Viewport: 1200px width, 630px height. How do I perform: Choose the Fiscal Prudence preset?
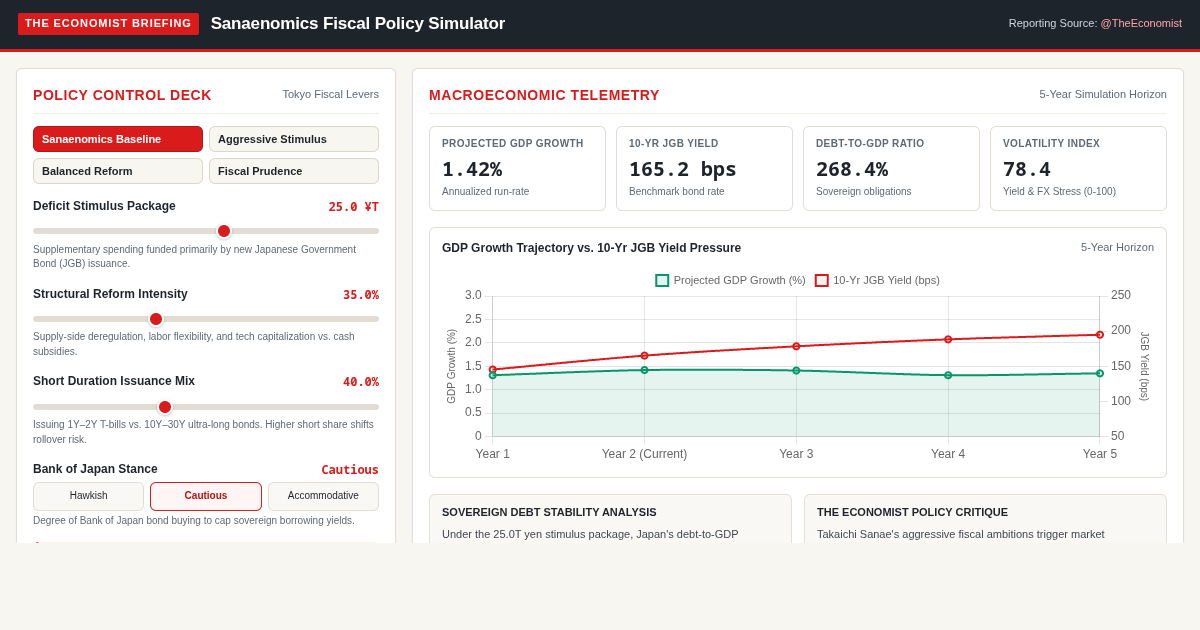click(x=294, y=171)
